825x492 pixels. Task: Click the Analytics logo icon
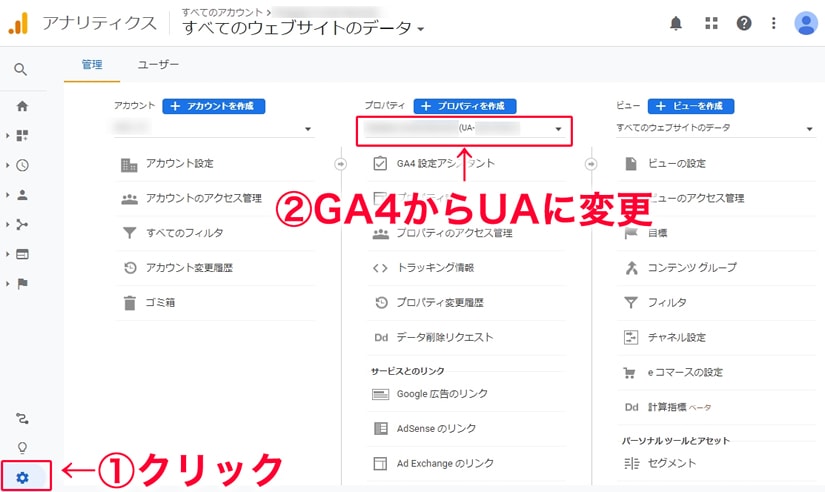[x=18, y=24]
